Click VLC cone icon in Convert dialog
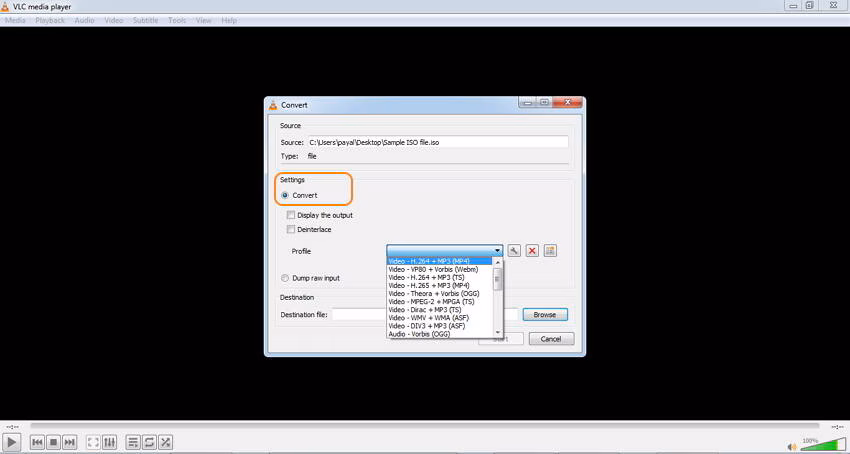The width and height of the screenshot is (850, 454). 273,105
